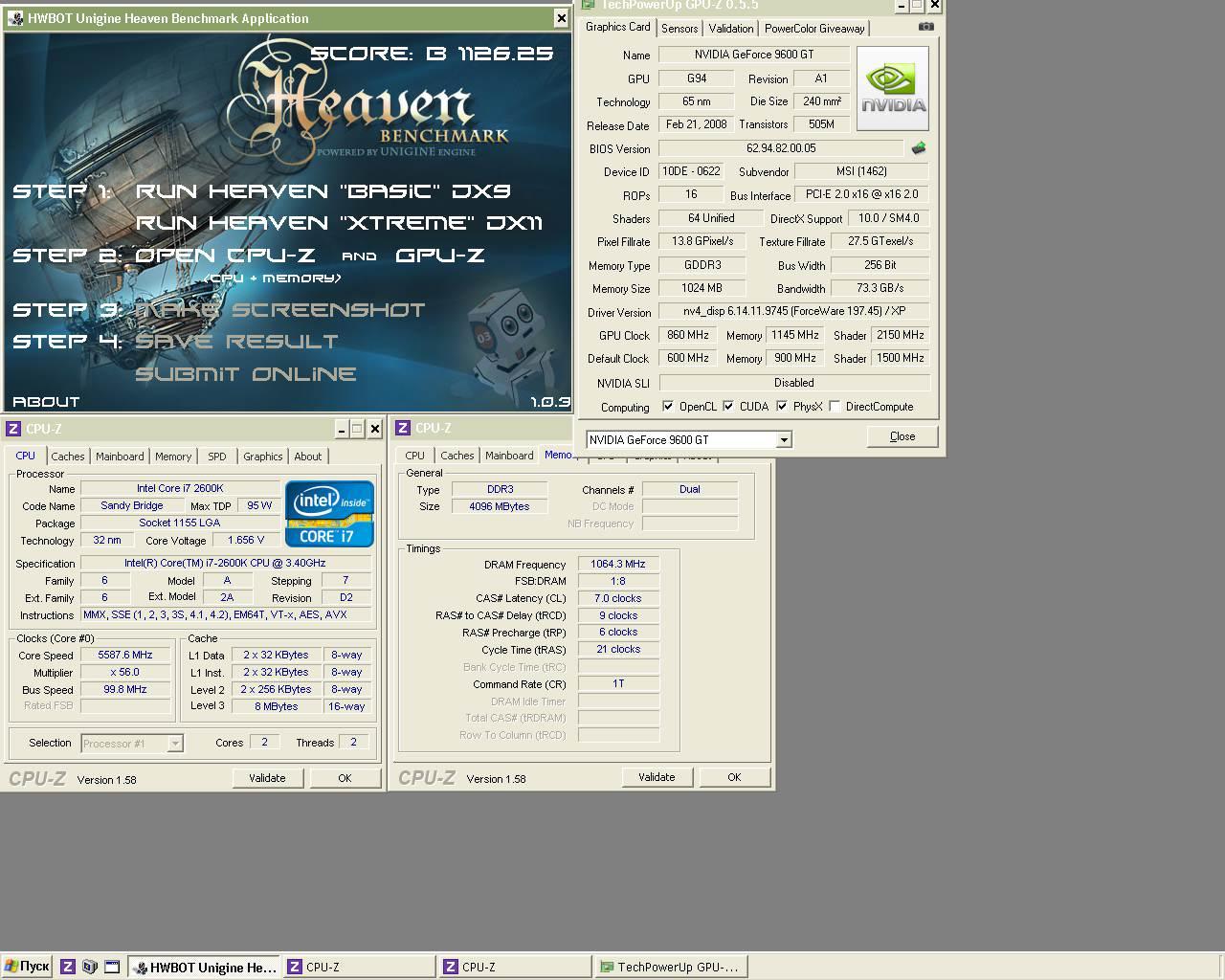
Task: Click the CPU-Z title bar icon of the left window
Action: coord(13,429)
